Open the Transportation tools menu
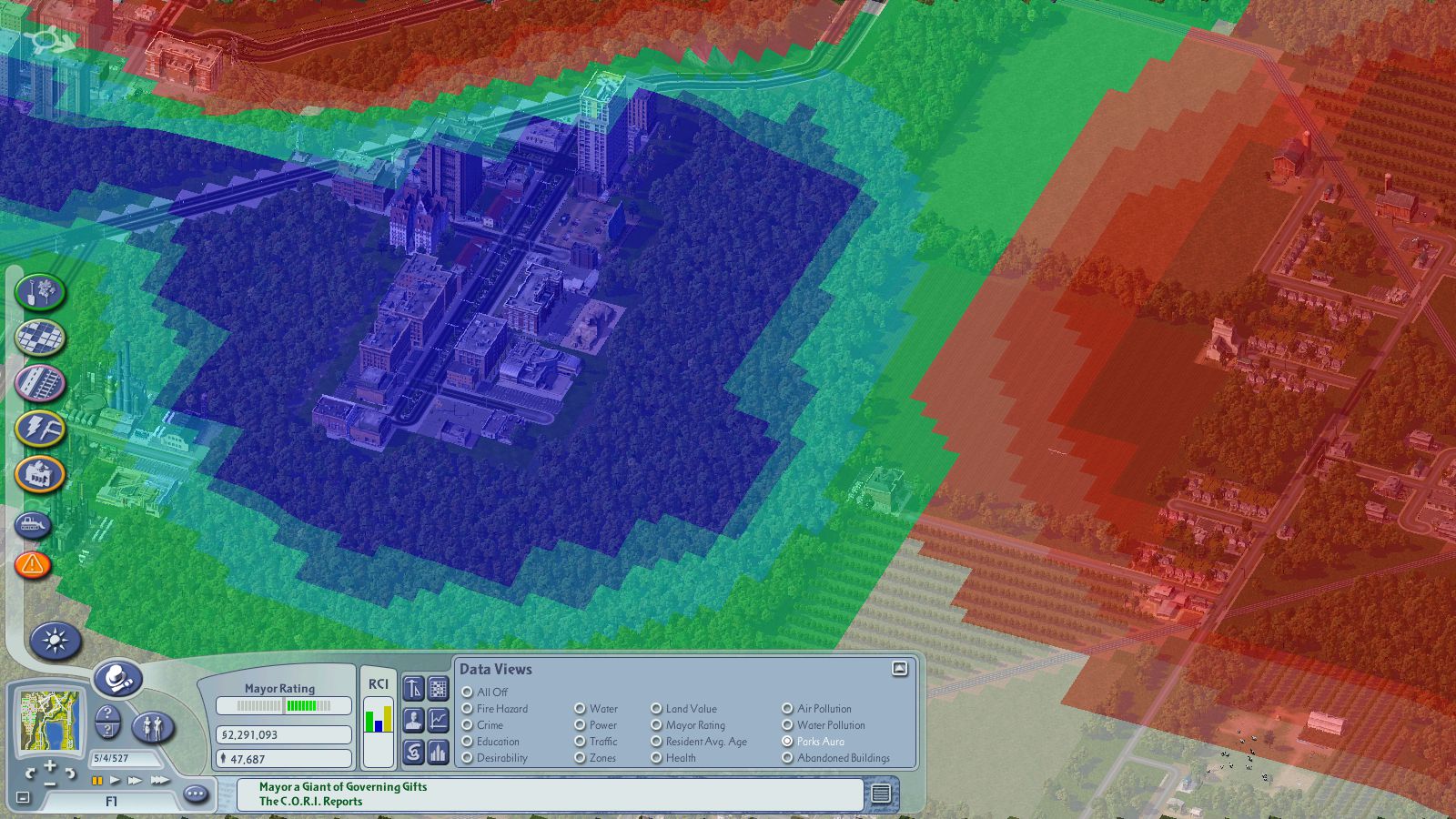Screen dimensions: 1456x819 pyautogui.click(x=40, y=383)
